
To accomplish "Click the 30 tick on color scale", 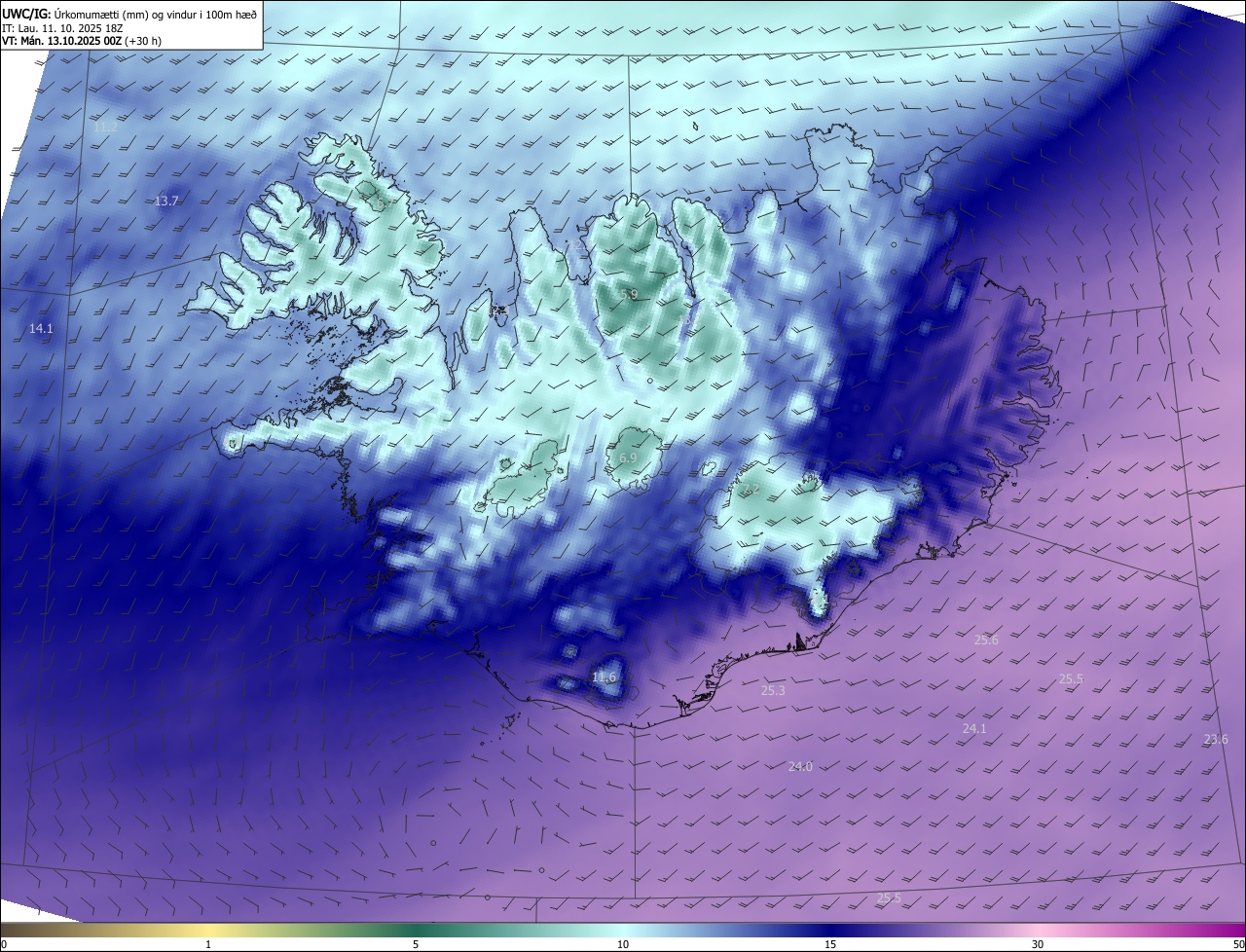I will click(x=1038, y=944).
